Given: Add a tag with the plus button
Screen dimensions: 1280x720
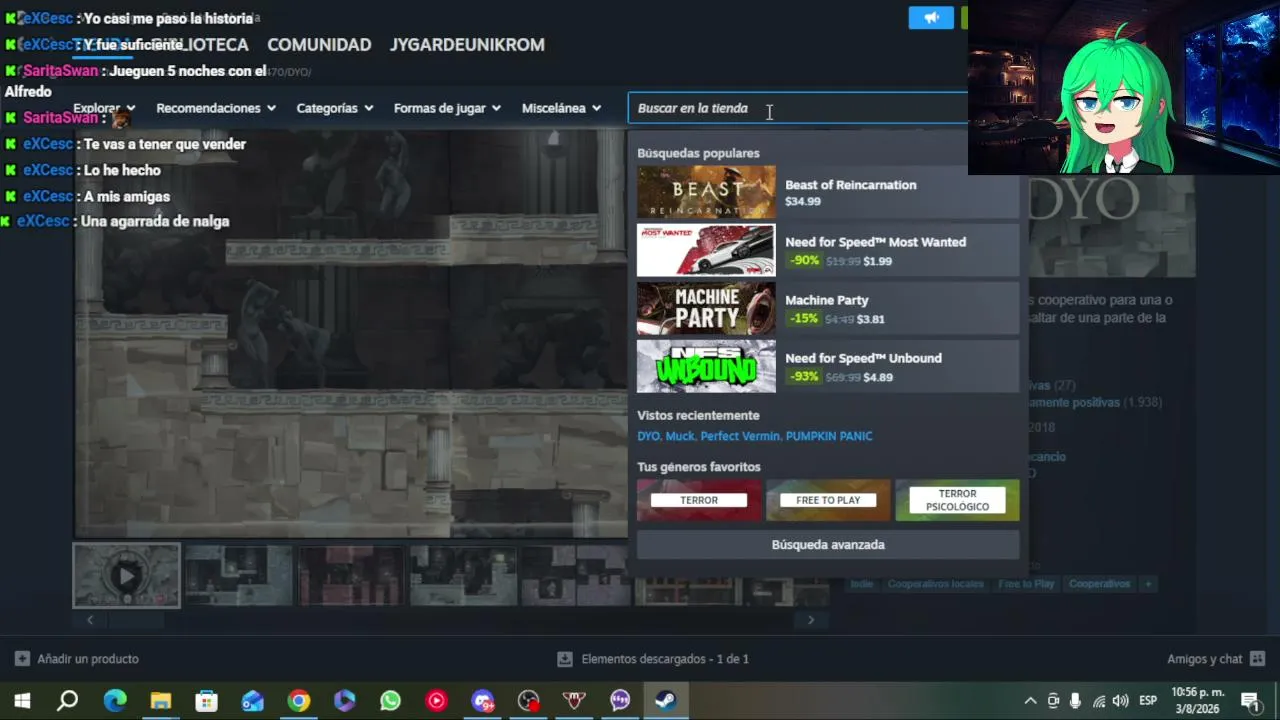Looking at the screenshot, I should tap(1148, 584).
